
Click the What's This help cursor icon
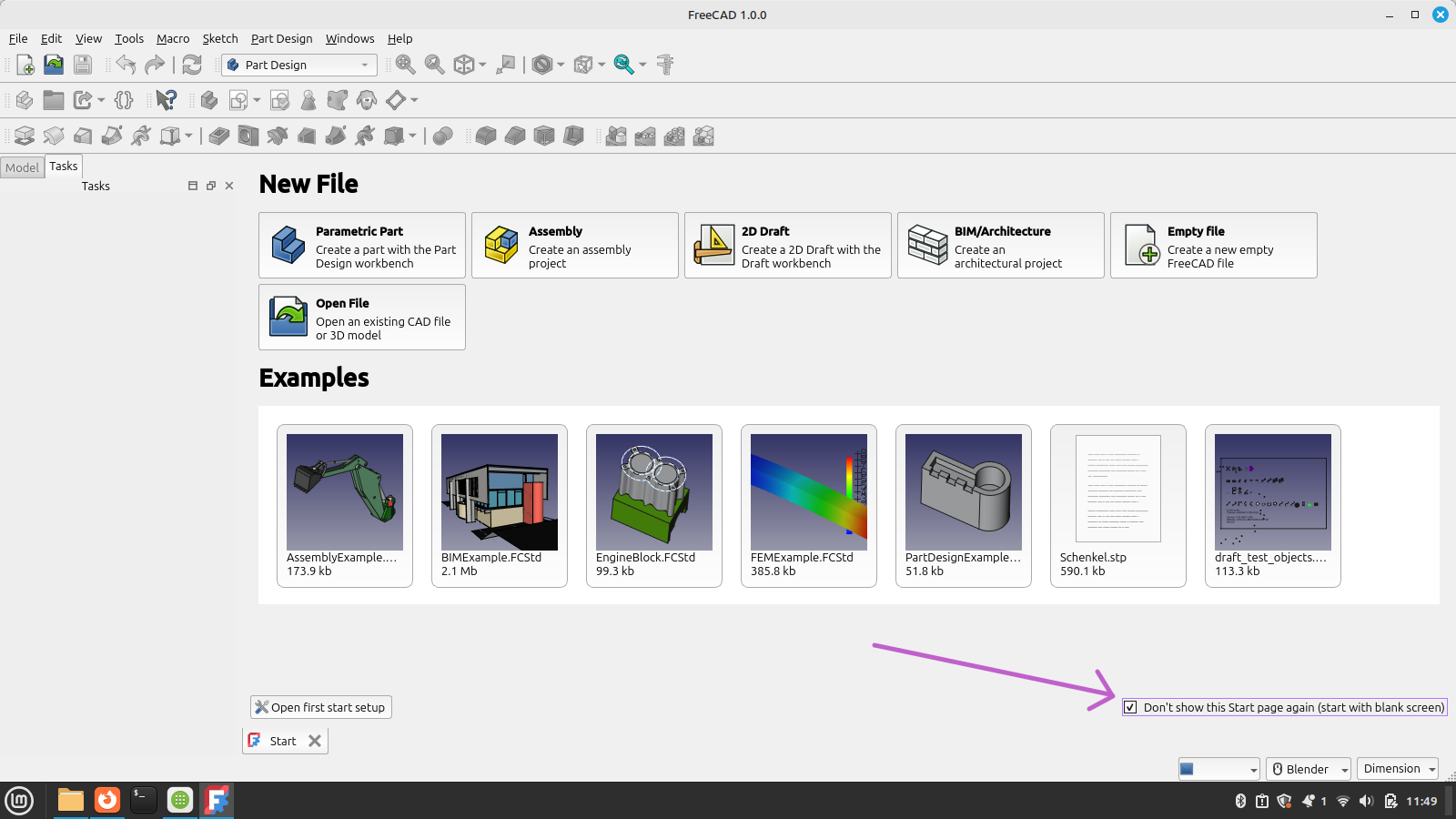(166, 100)
